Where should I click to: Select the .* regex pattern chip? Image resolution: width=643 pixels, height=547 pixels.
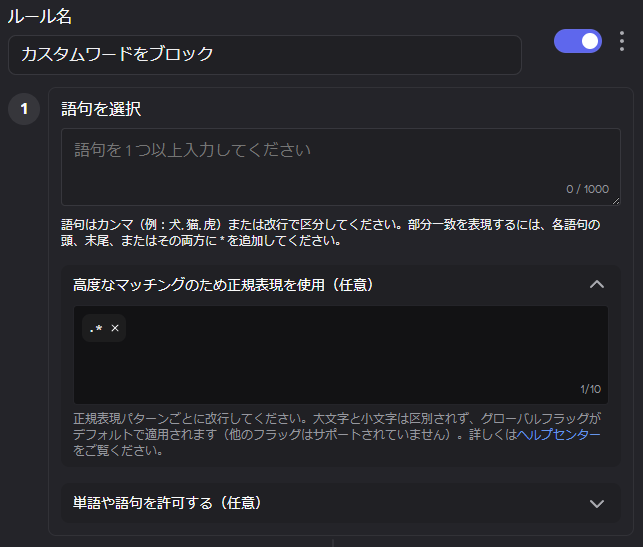click(96, 328)
